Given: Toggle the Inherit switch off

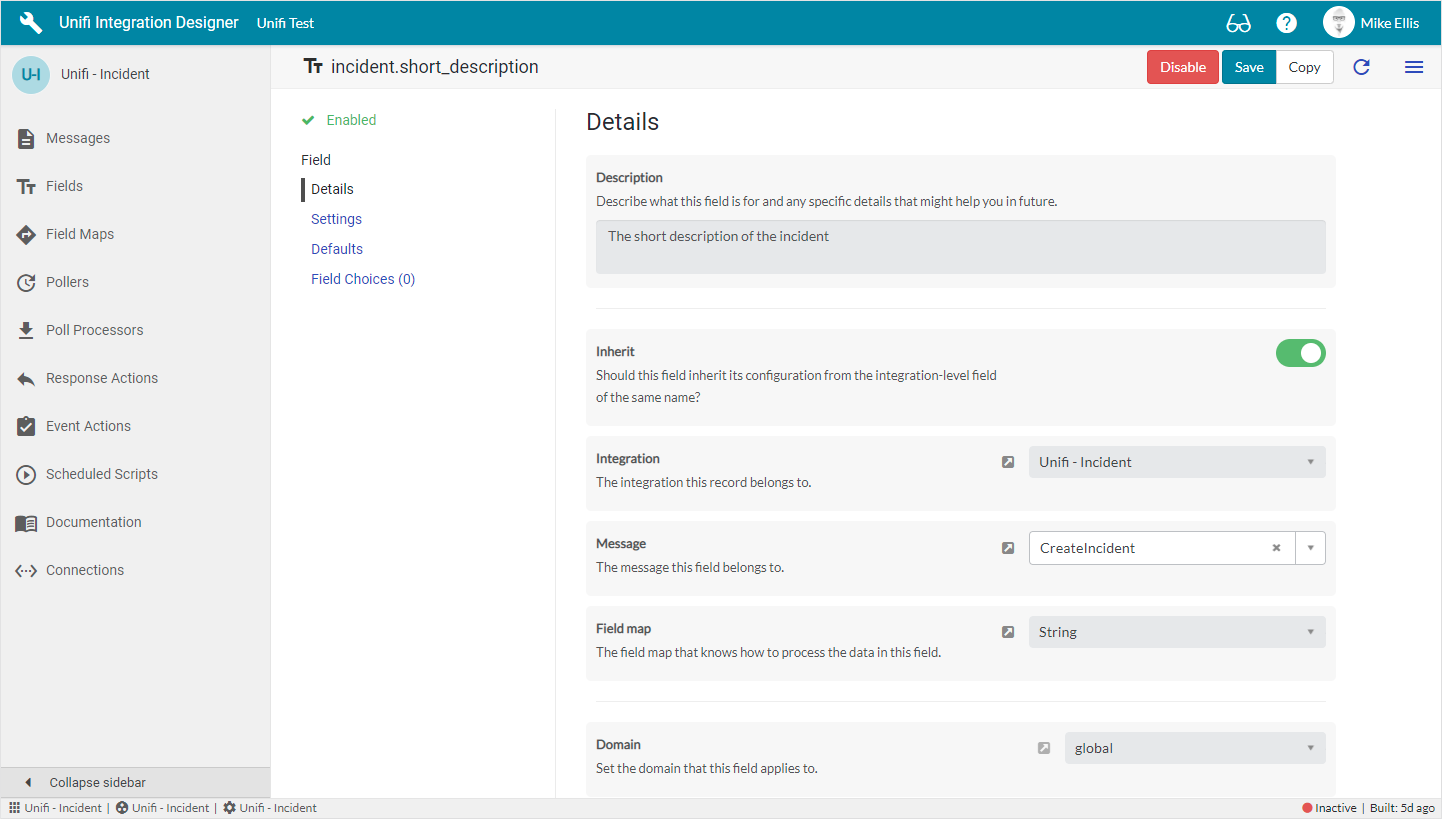Looking at the screenshot, I should tap(1300, 353).
